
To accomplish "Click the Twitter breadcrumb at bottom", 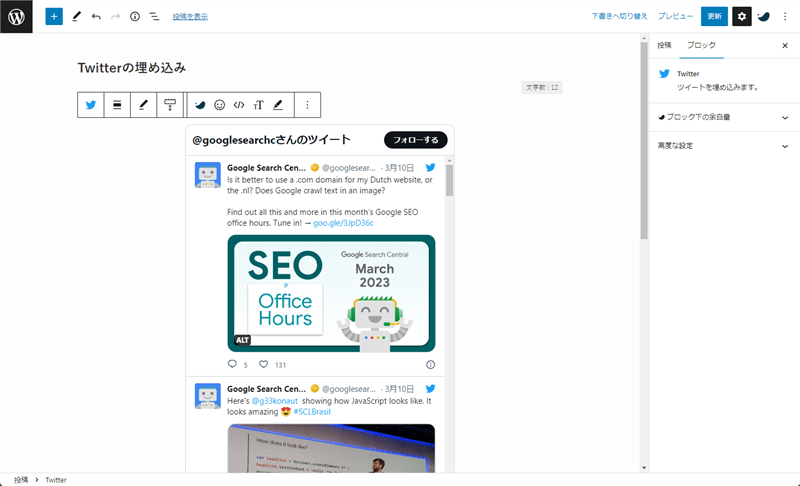I will point(56,480).
